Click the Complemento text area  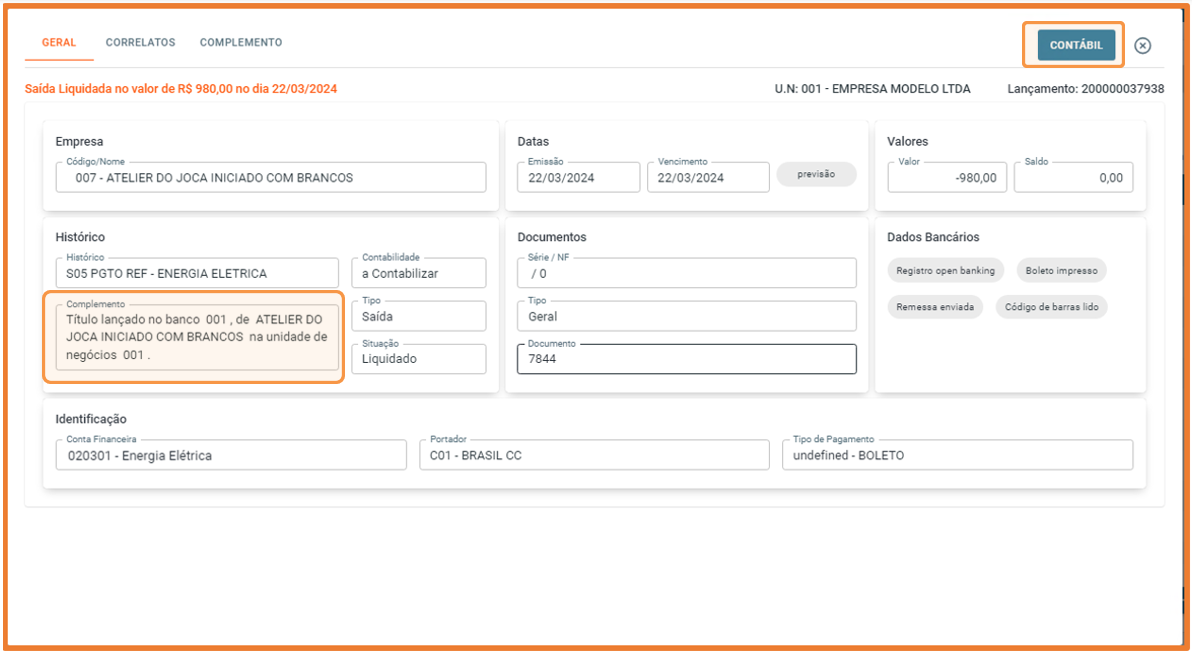[197, 337]
